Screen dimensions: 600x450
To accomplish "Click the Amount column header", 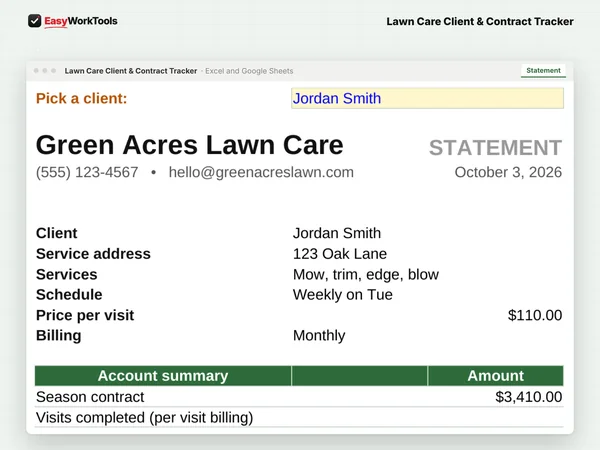I will [496, 376].
